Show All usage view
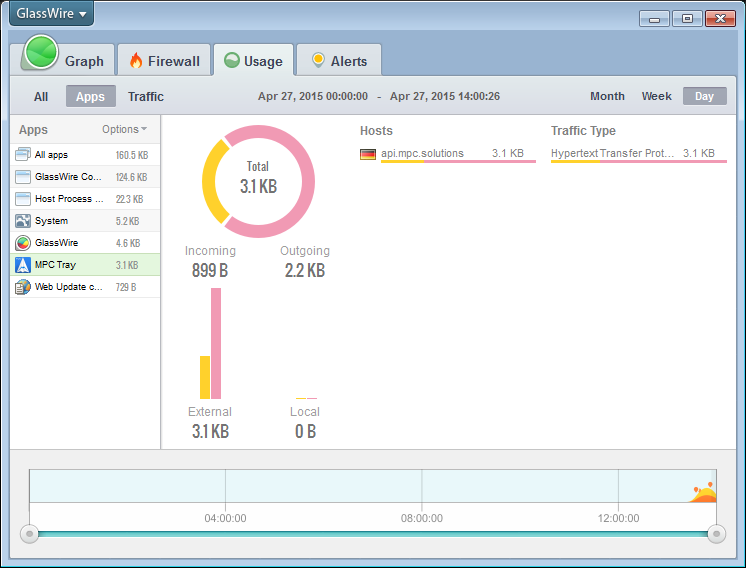This screenshot has width=746, height=568. (x=41, y=97)
